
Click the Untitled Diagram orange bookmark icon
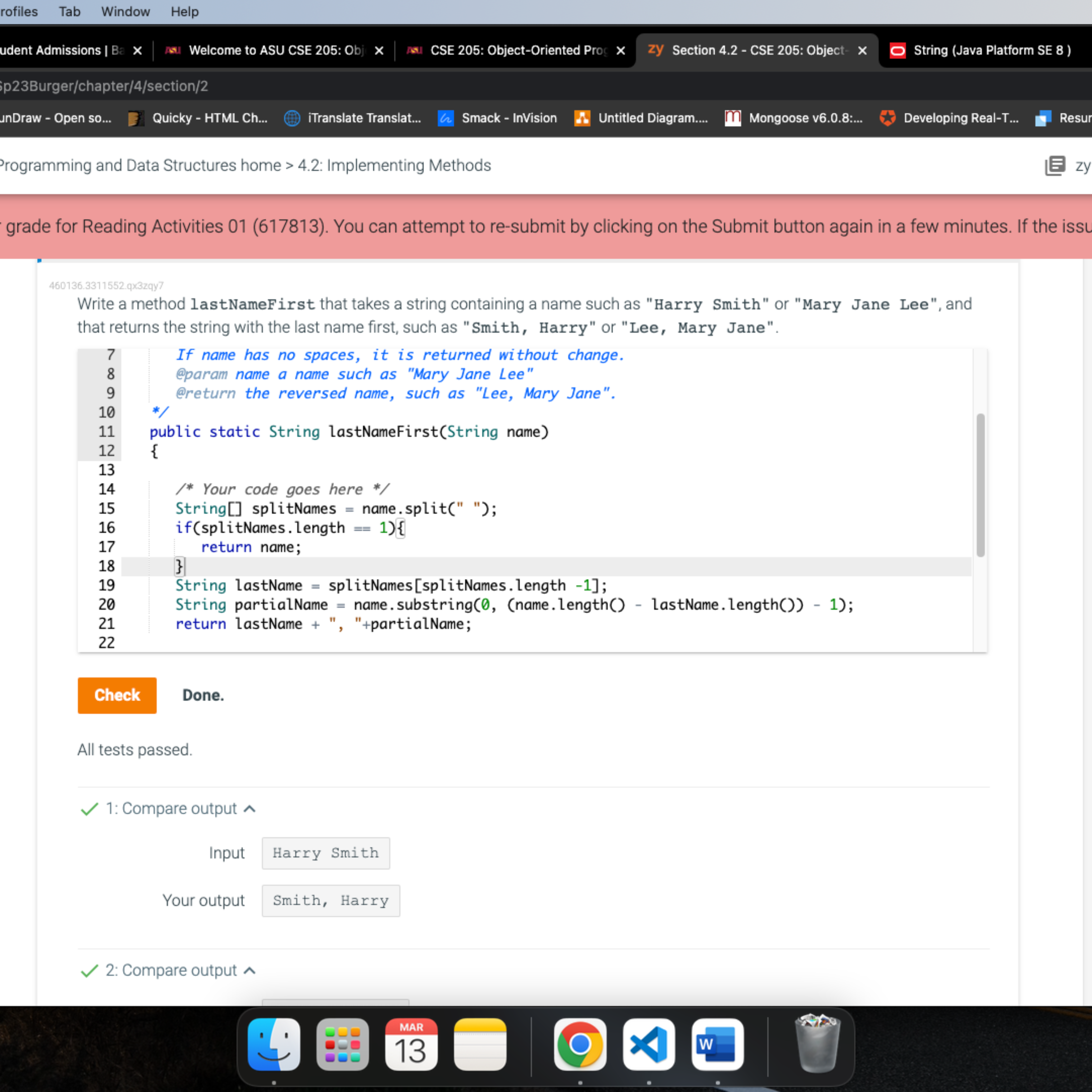(582, 118)
